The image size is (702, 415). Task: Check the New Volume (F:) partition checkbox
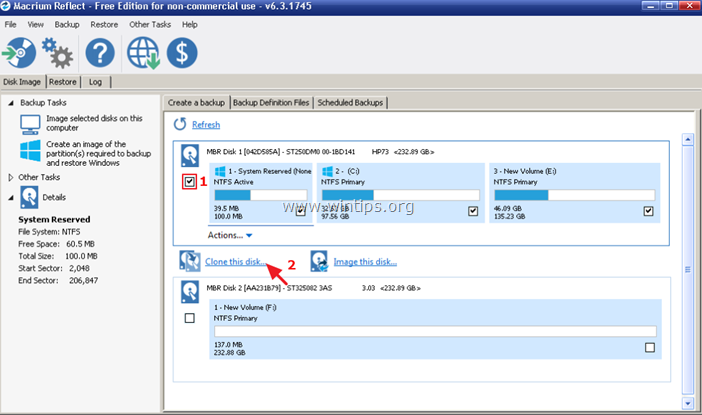click(650, 347)
